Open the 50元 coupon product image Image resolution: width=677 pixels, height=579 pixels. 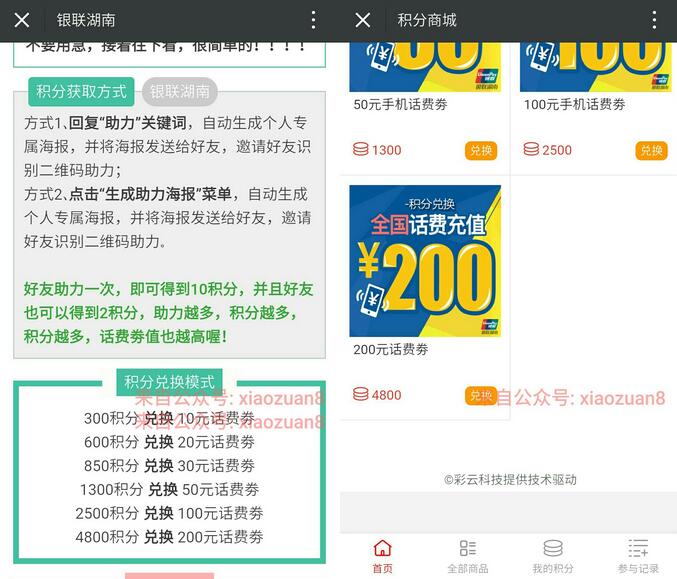click(x=425, y=67)
